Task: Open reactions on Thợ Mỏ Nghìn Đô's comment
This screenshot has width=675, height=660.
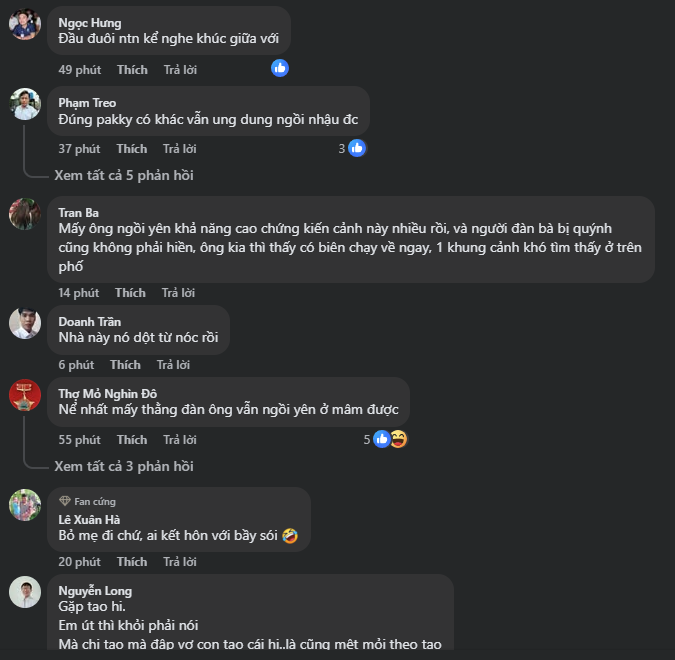Action: point(389,439)
